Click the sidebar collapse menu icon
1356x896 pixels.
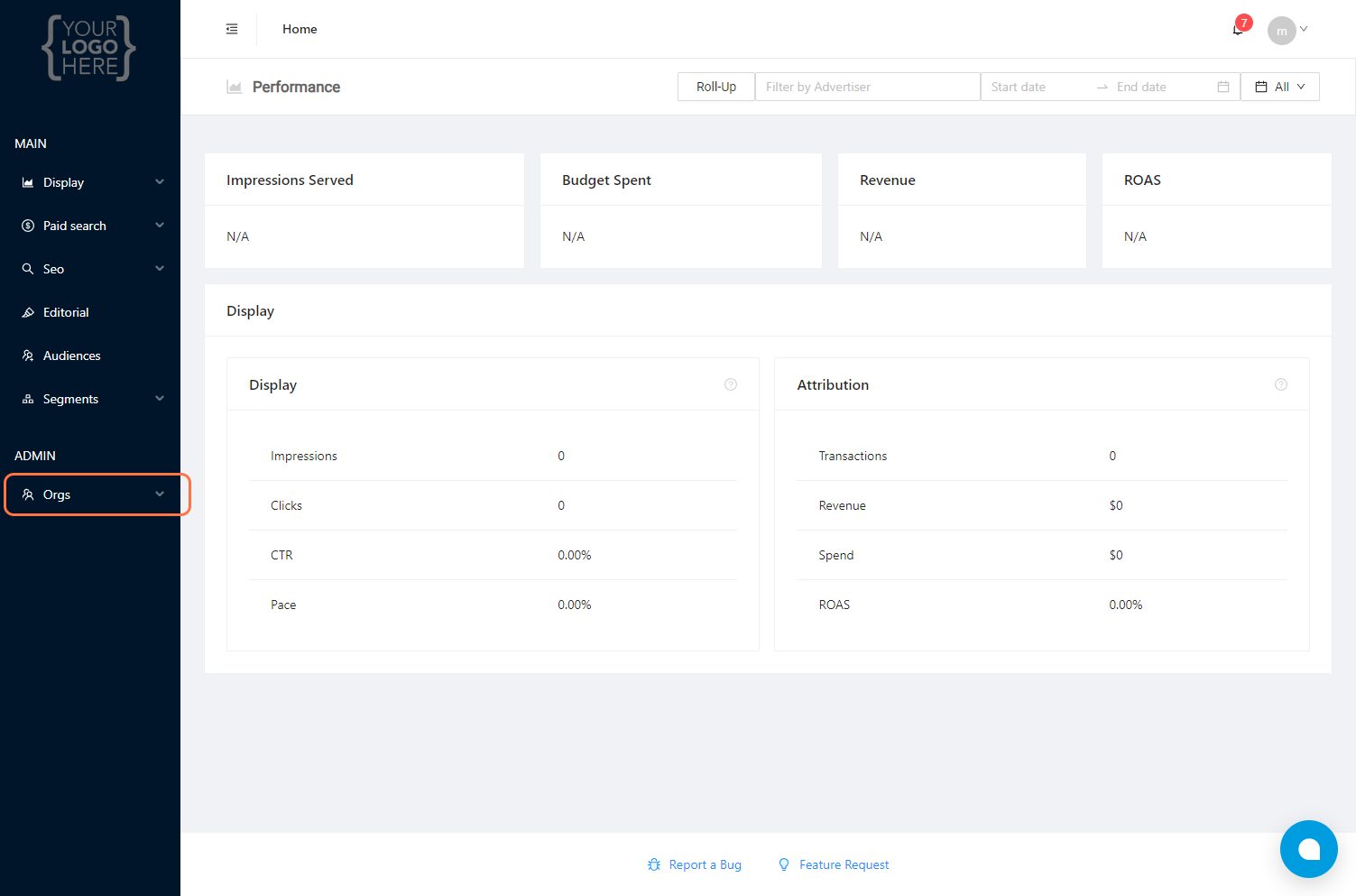tap(232, 29)
